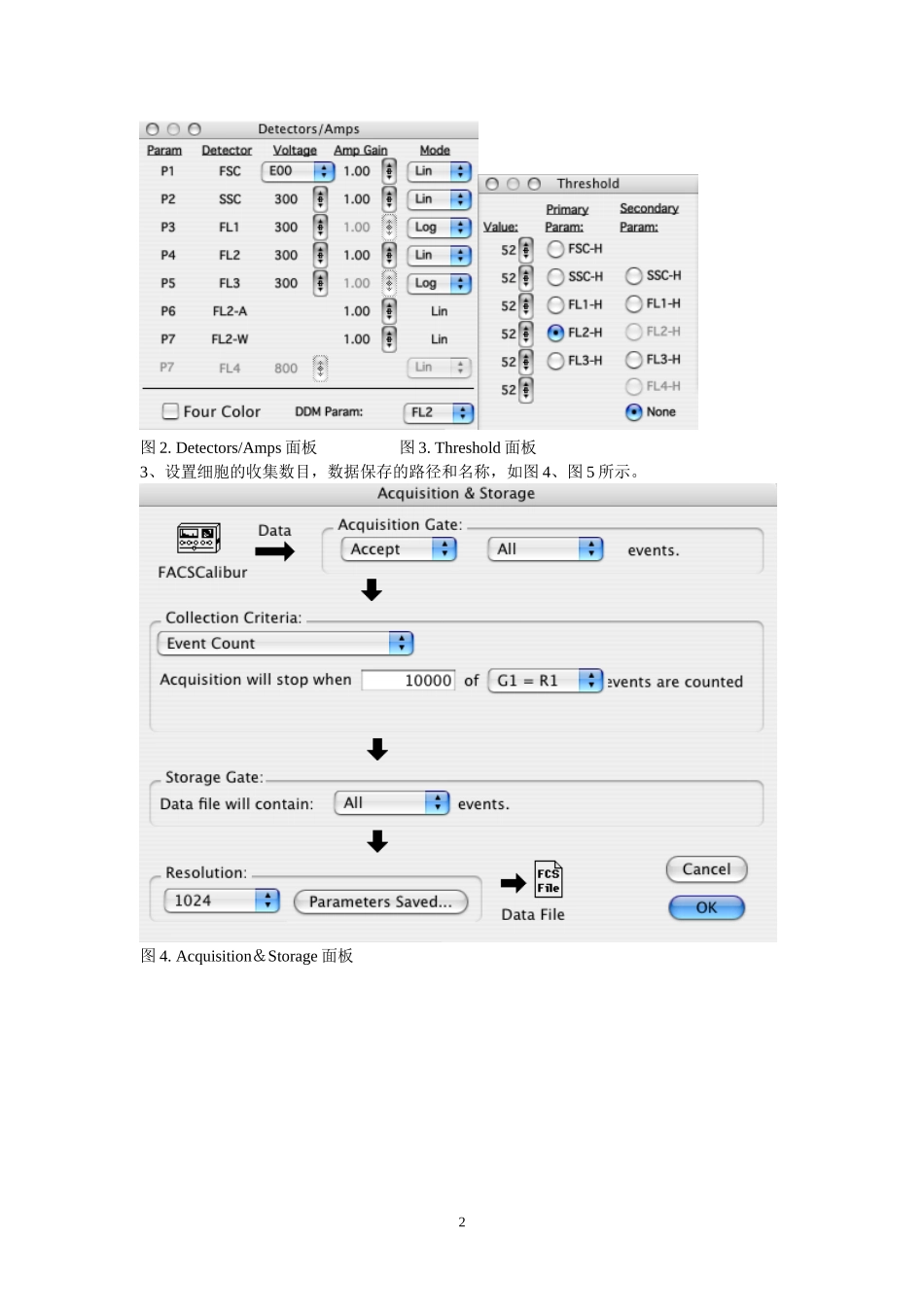Open the Storage Gate All dropdown
924x1307 pixels.
391,803
